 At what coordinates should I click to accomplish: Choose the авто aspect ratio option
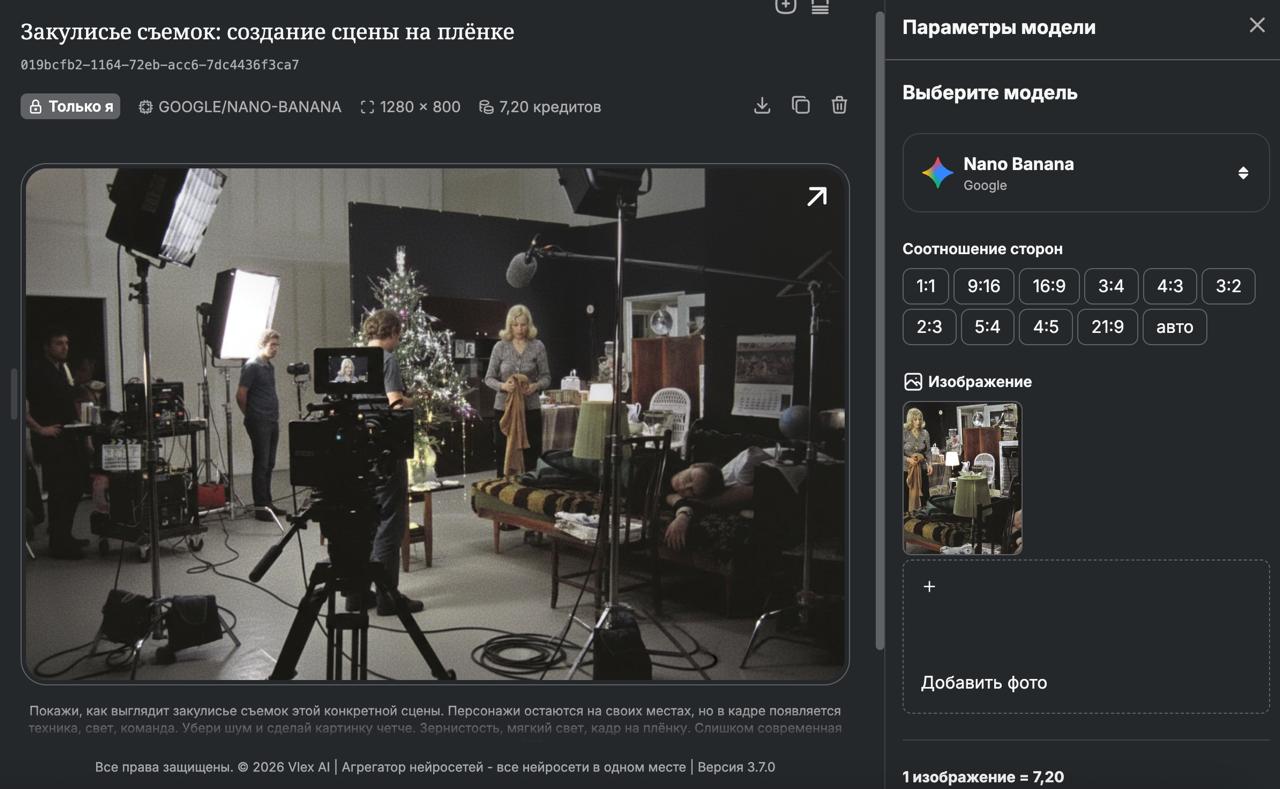coord(1174,327)
